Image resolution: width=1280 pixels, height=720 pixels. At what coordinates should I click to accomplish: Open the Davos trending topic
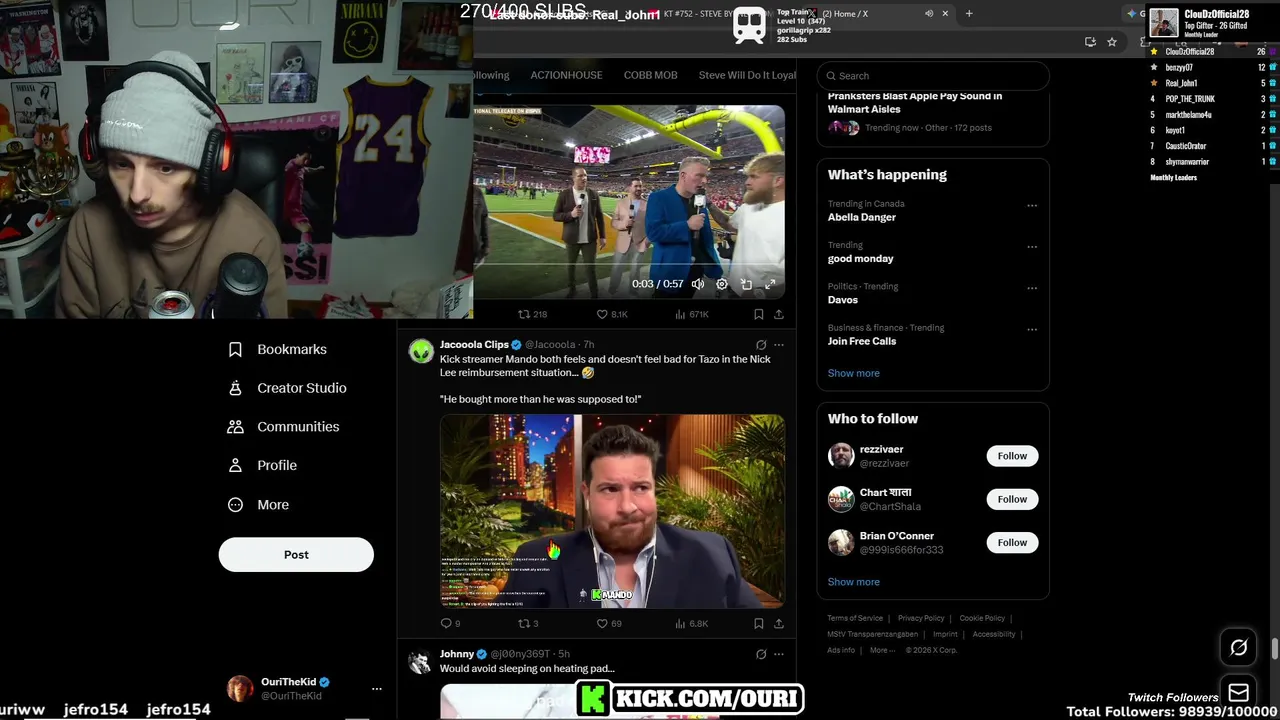[843, 300]
